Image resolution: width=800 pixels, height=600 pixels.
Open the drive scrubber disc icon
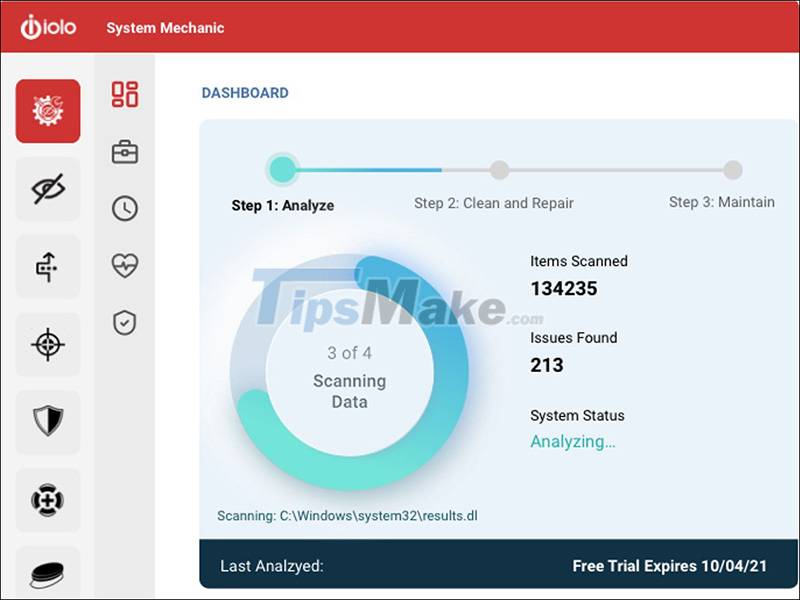47,570
